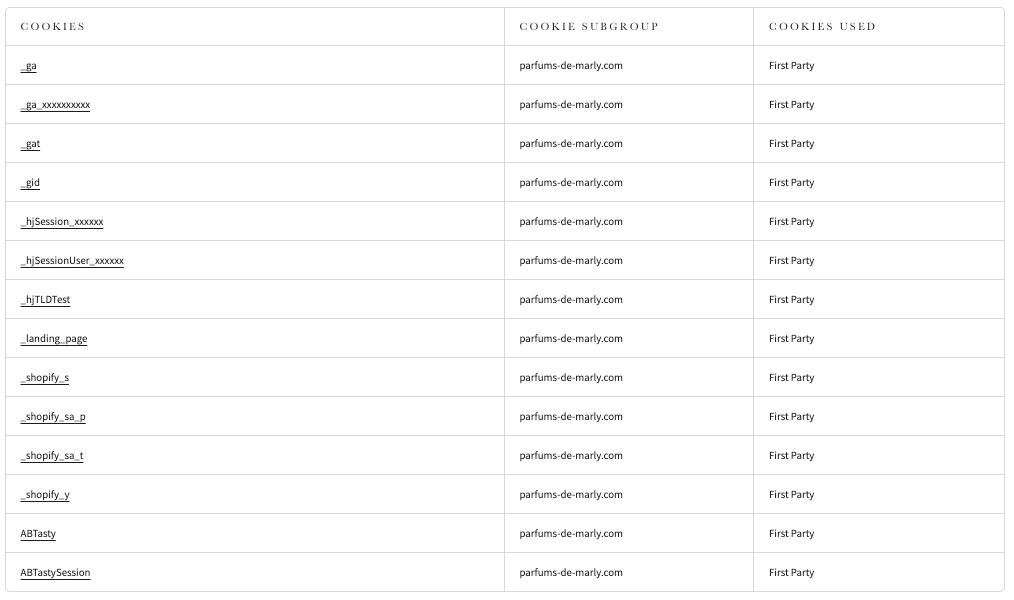This screenshot has width=1014, height=600.
Task: Select the _shopify_sa_p cookie link
Action: click(x=53, y=417)
